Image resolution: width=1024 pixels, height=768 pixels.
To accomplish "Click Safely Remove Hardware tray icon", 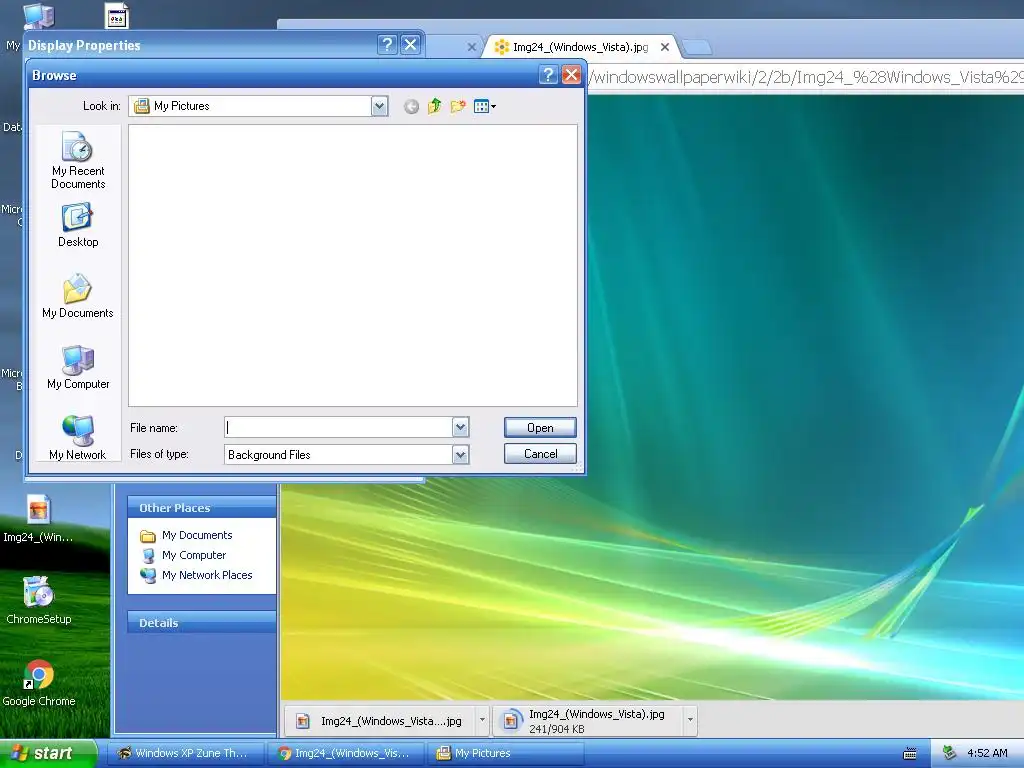I will point(950,754).
